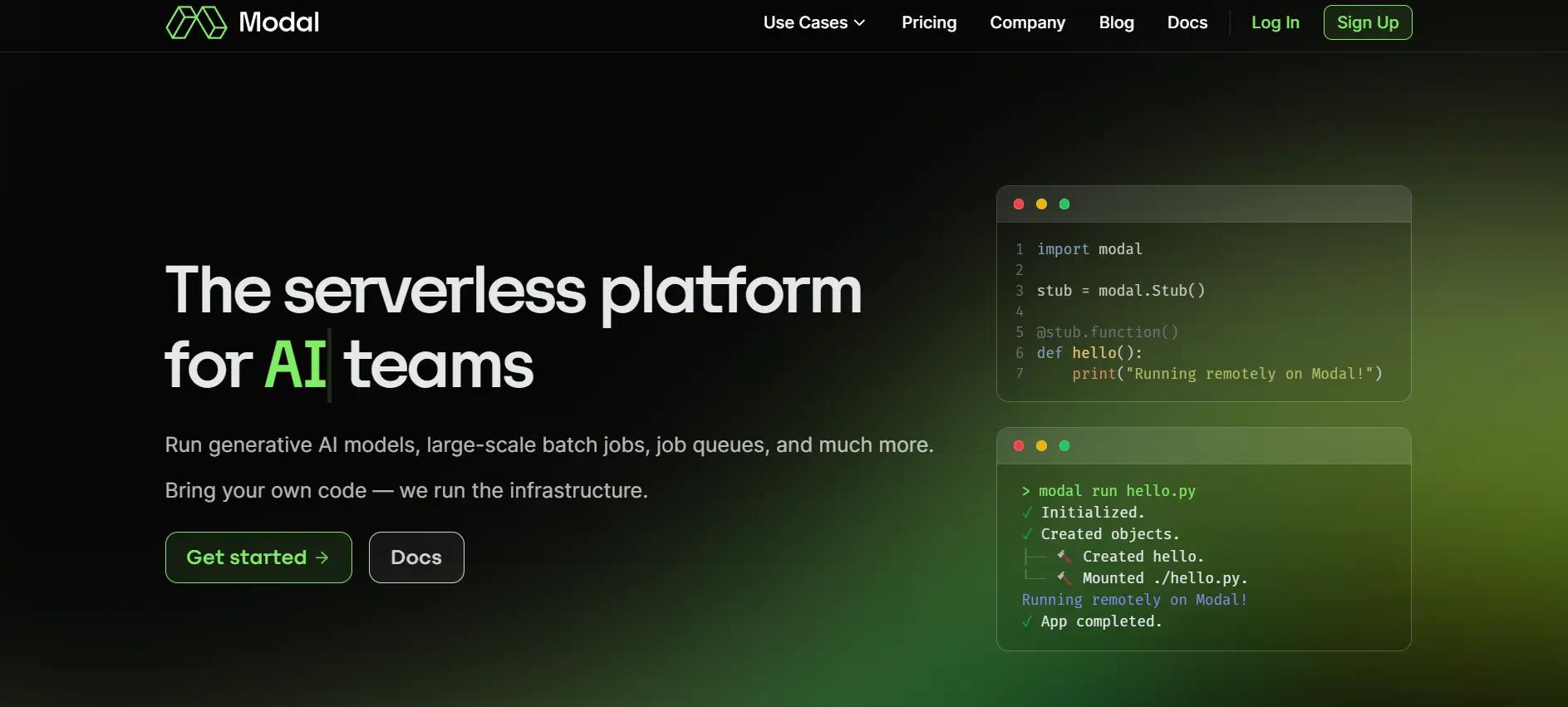Click the Sign Up button

(x=1368, y=22)
